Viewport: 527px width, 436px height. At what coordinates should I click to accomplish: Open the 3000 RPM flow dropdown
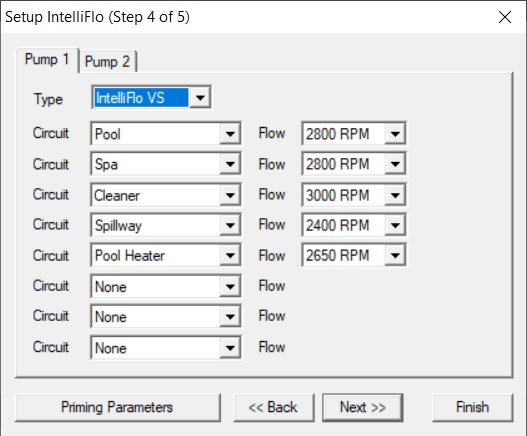tap(395, 195)
